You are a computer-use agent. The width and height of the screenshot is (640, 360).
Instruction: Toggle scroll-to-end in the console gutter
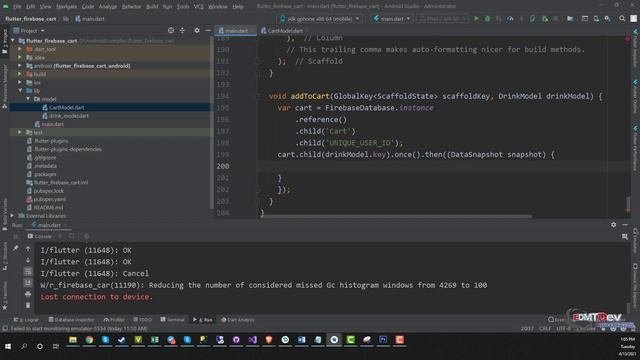[28, 282]
